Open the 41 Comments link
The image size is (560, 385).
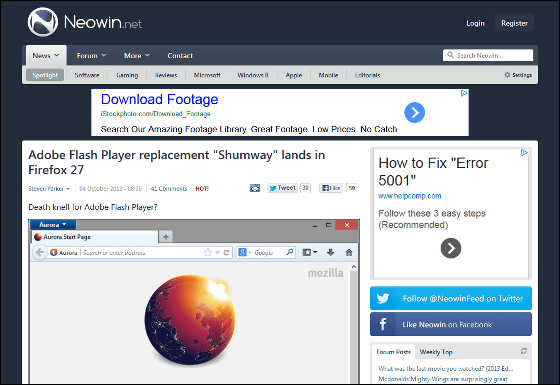click(x=169, y=189)
